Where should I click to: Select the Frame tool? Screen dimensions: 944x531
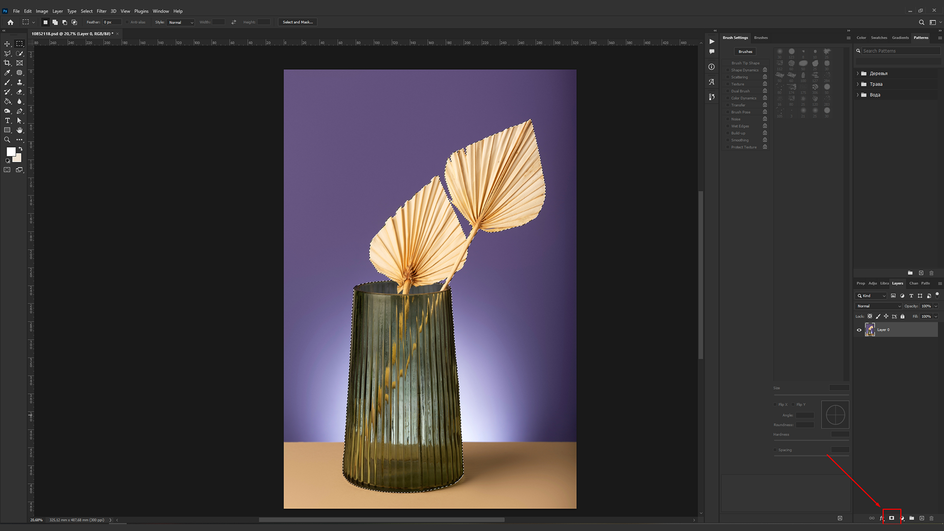[19, 63]
